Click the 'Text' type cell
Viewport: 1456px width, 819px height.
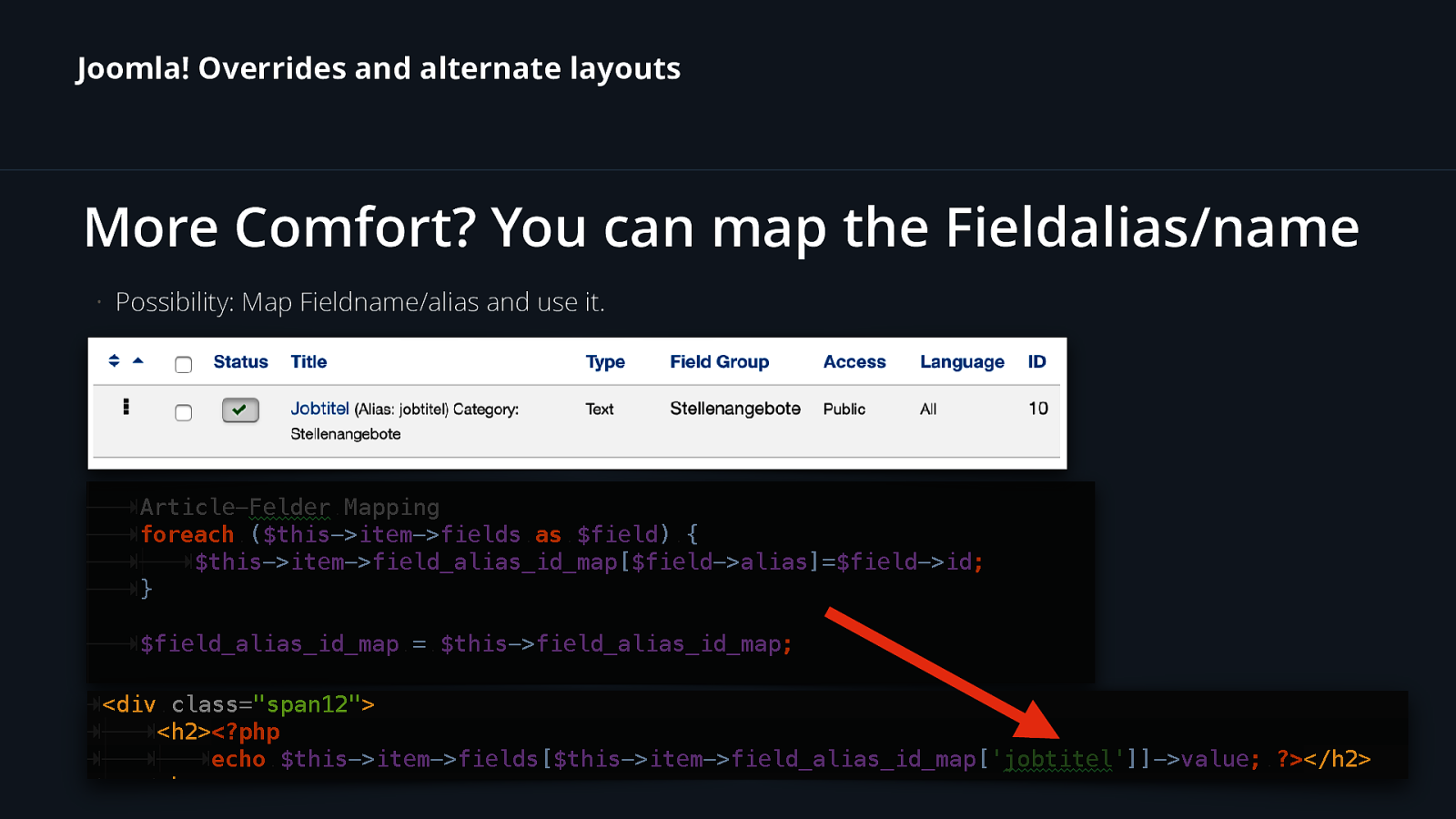click(x=600, y=409)
